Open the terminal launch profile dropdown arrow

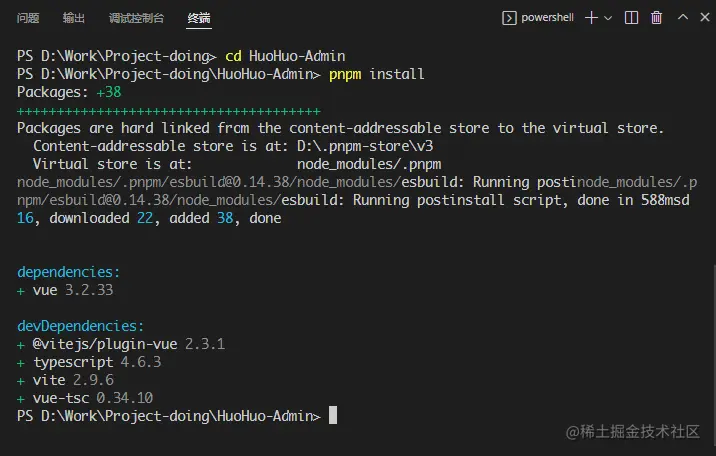(608, 18)
